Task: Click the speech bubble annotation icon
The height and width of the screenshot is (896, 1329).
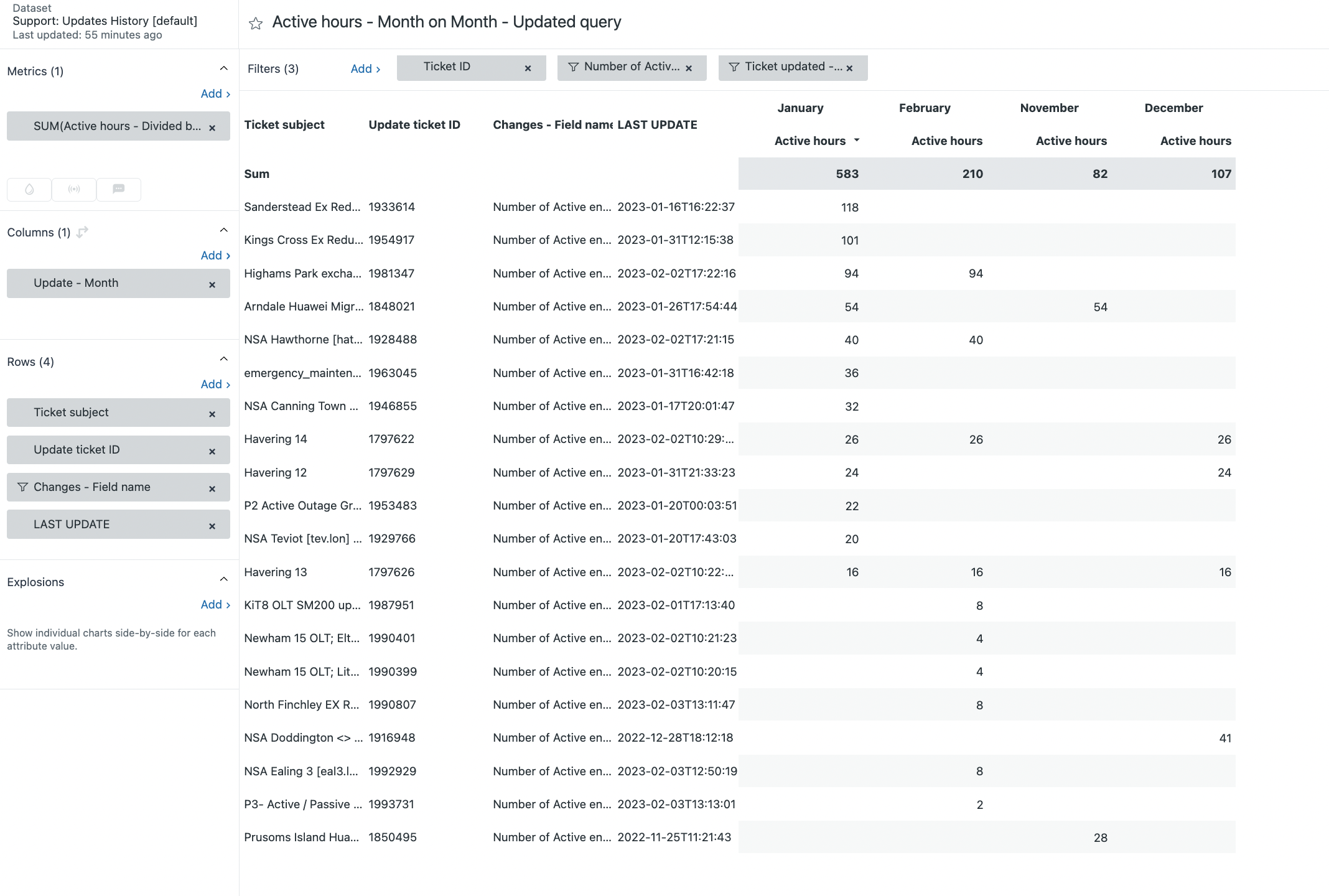Action: (118, 189)
